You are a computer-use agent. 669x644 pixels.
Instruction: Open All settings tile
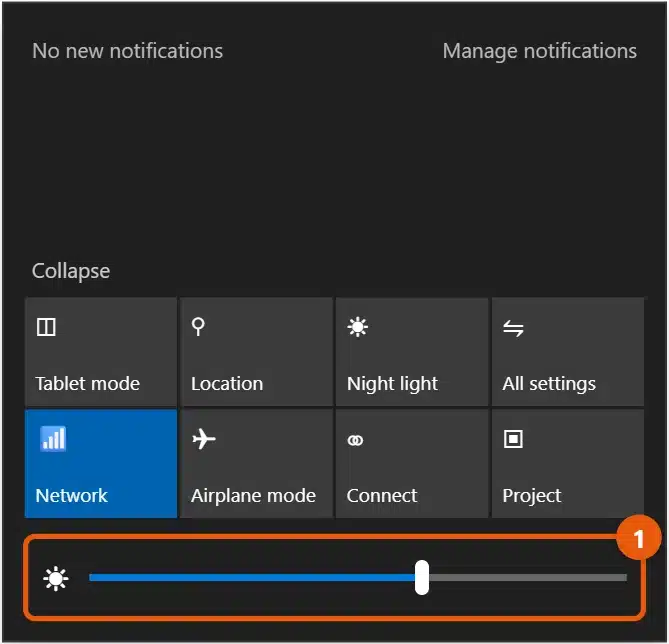(568, 352)
